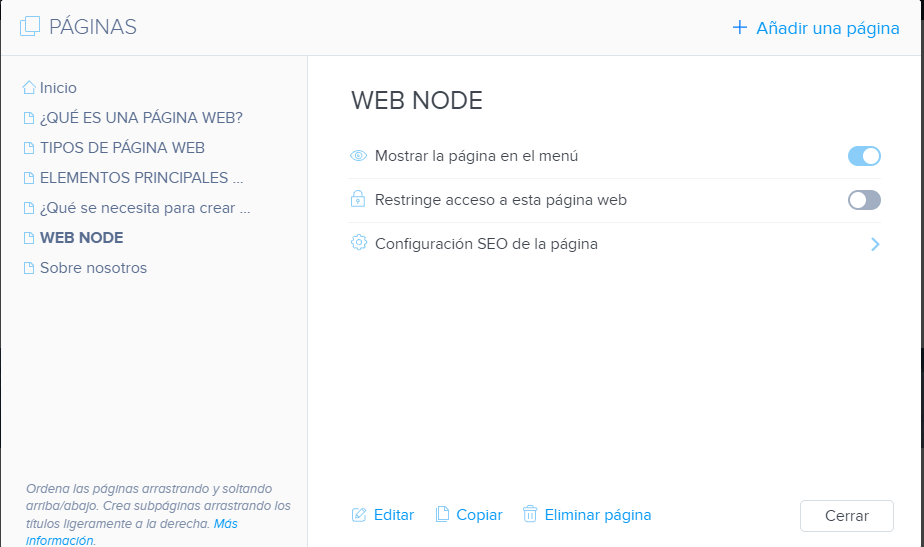The width and height of the screenshot is (924, 547).
Task: Click the home icon beside Inicio
Action: 29,88
